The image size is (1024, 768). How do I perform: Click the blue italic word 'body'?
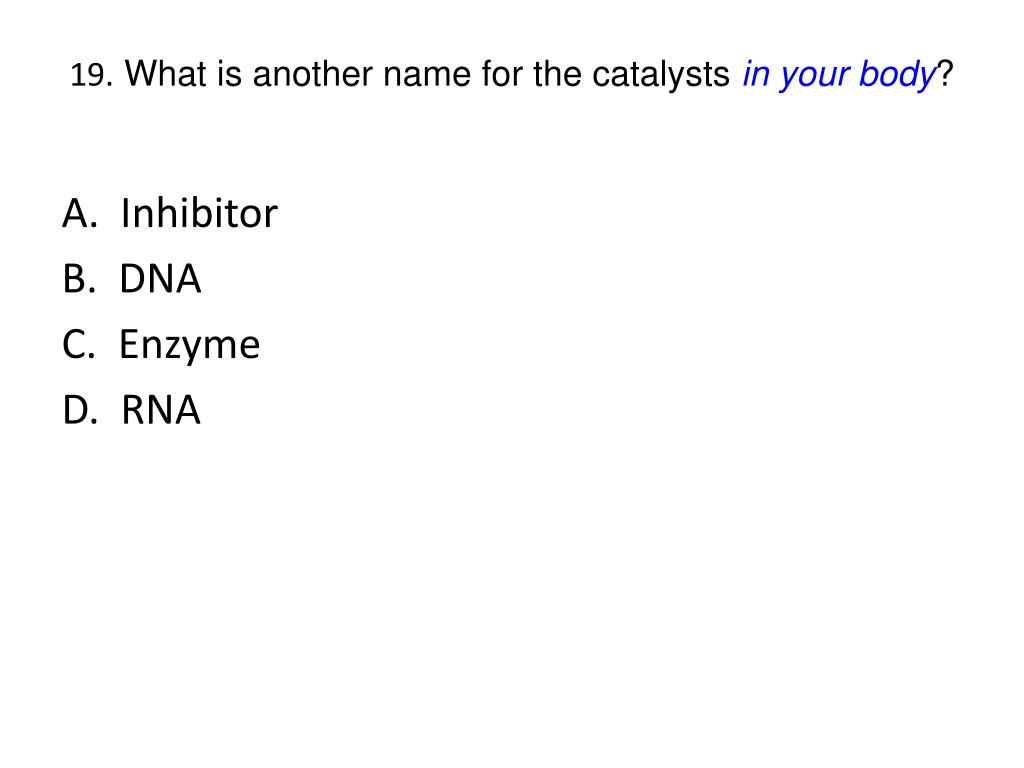(x=897, y=74)
